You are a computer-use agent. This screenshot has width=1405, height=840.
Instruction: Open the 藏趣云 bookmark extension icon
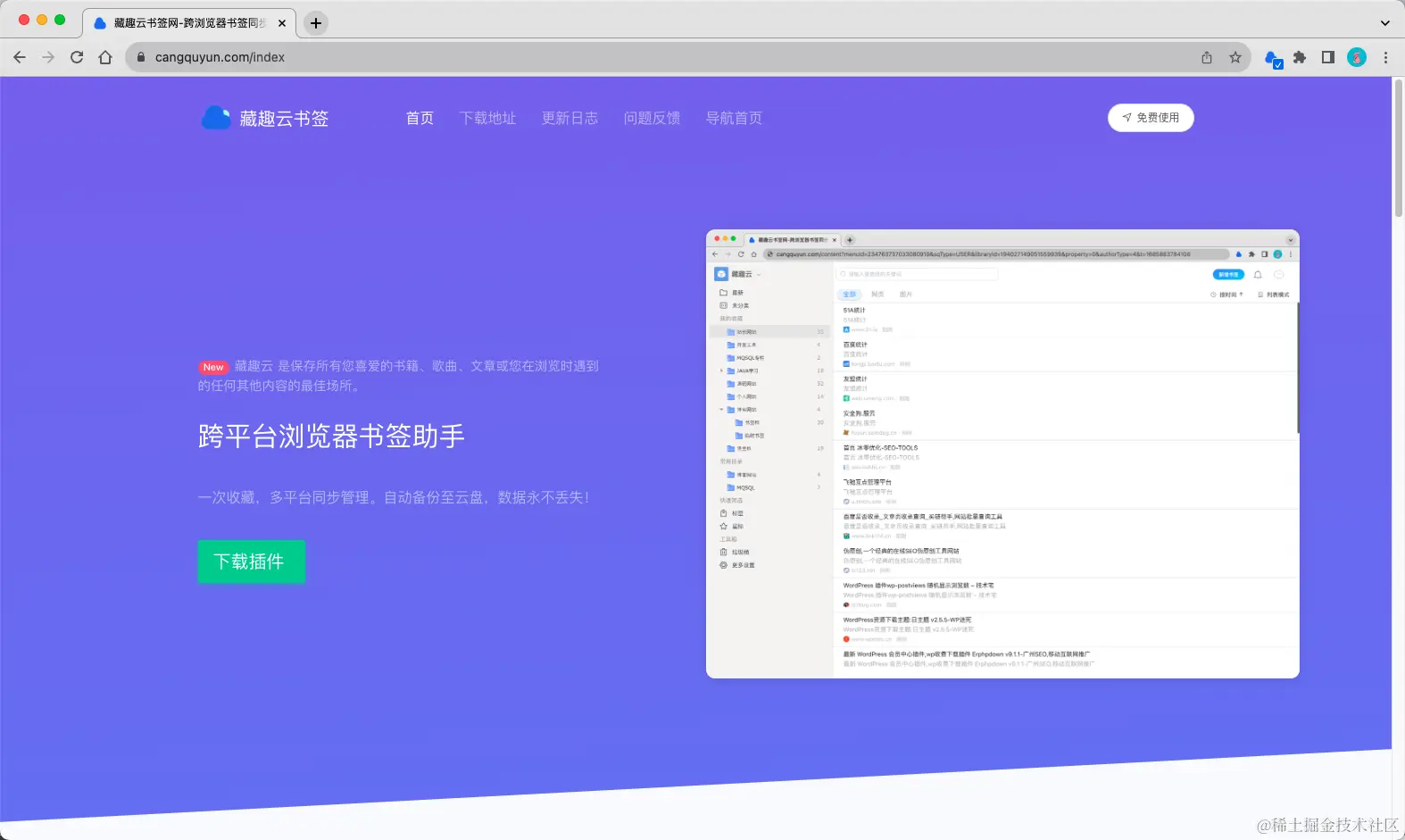point(1273,58)
